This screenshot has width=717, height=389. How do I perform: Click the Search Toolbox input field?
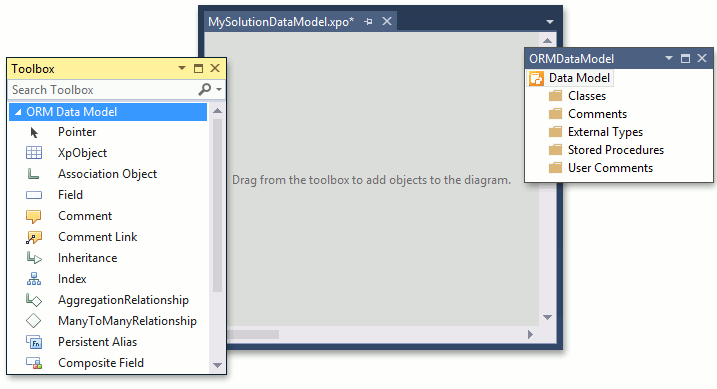103,90
